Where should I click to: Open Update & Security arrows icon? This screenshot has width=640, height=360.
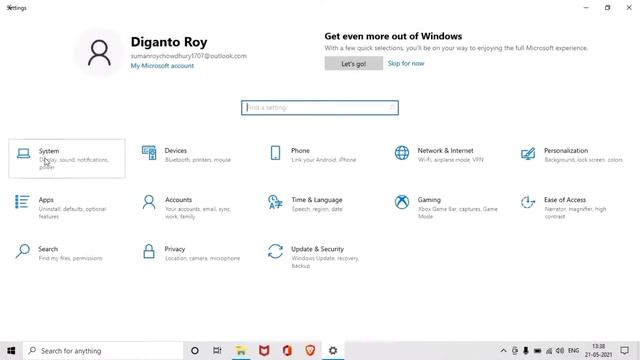pos(276,251)
